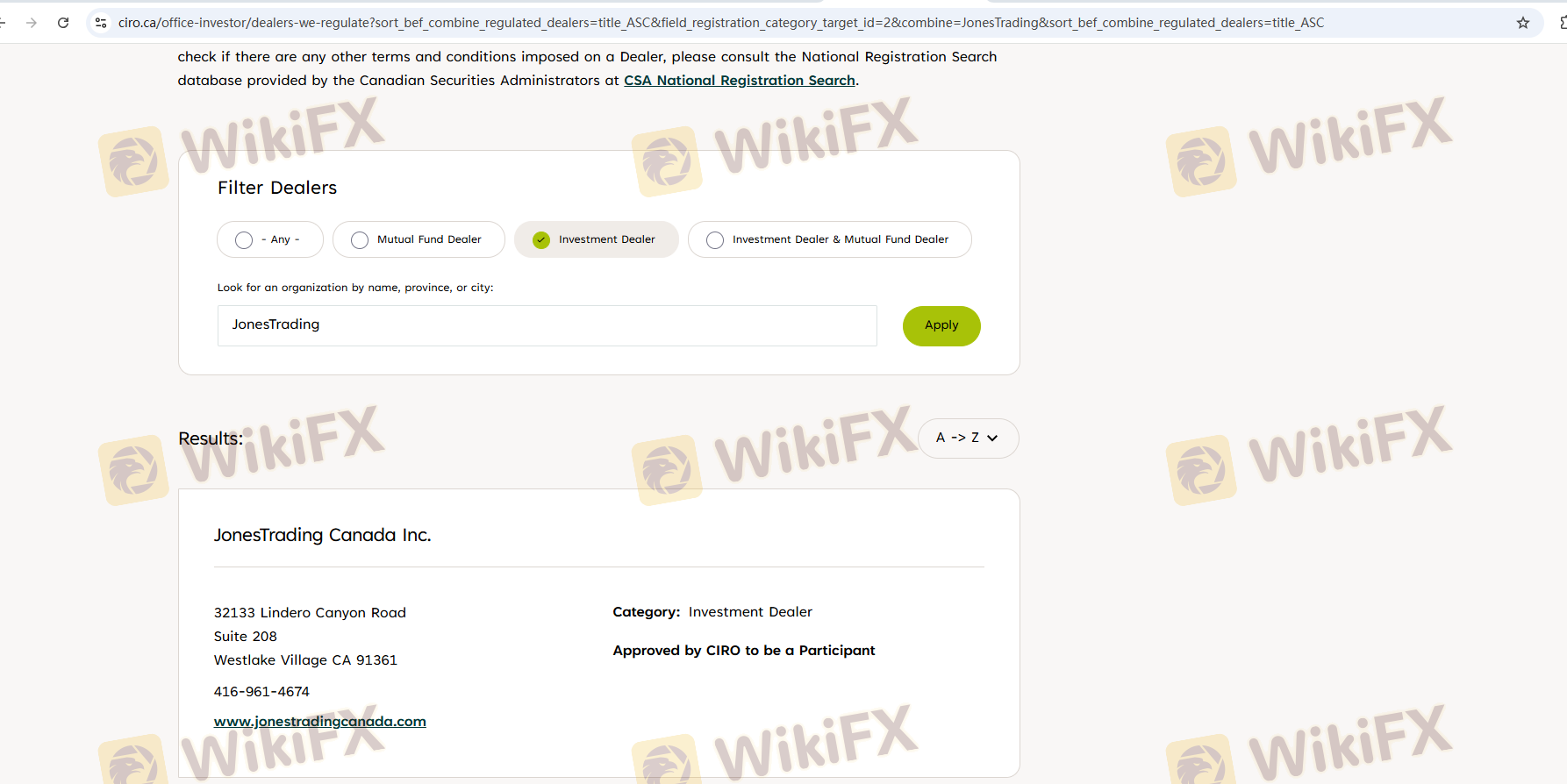Click the 'Approved by CIRO to be a Participant' text
This screenshot has height=784, width=1567.
click(743, 651)
